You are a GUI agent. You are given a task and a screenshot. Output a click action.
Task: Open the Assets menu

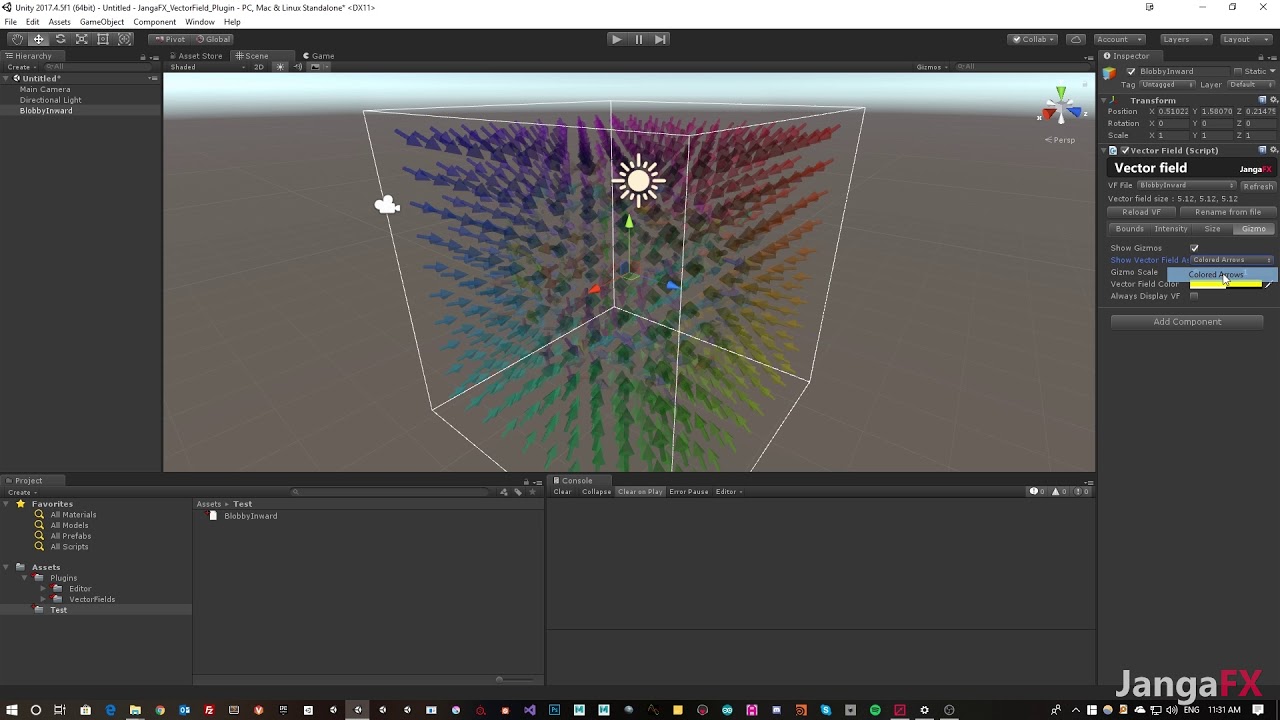click(x=59, y=22)
